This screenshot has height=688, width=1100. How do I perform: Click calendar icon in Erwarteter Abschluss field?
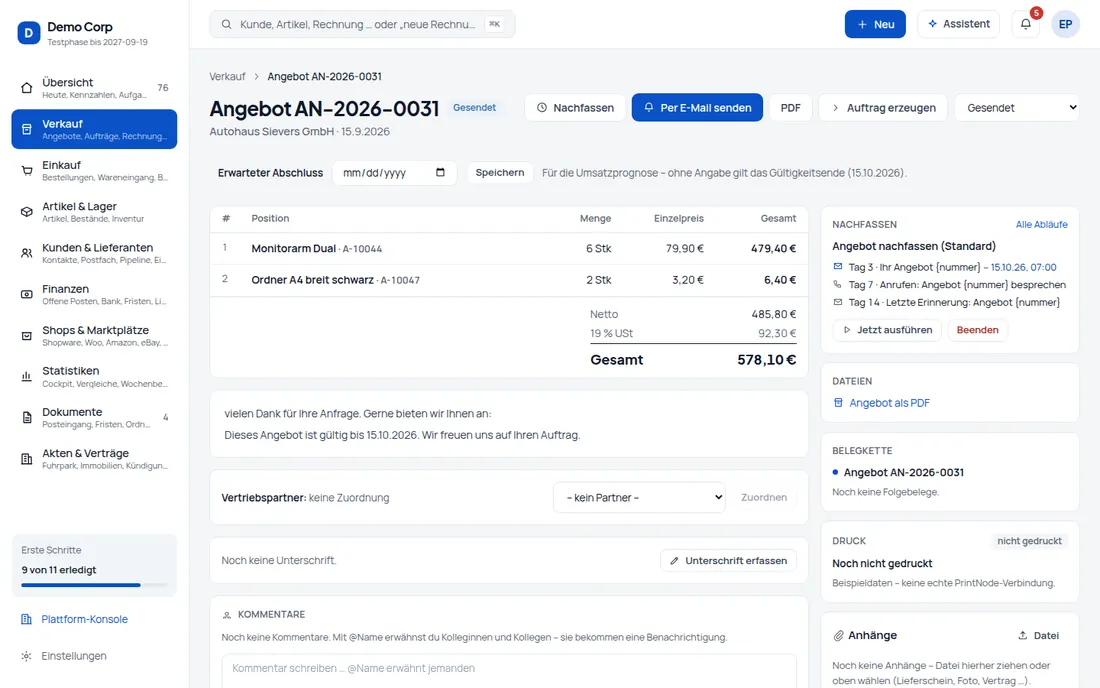441,173
